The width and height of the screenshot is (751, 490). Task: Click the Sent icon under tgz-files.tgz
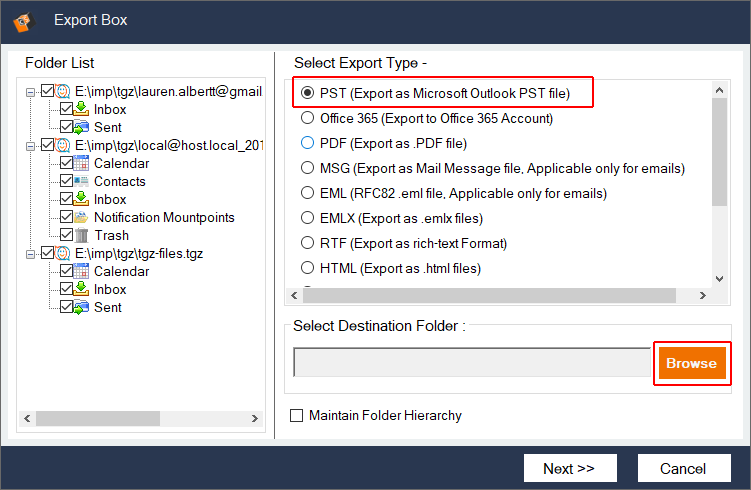(83, 307)
